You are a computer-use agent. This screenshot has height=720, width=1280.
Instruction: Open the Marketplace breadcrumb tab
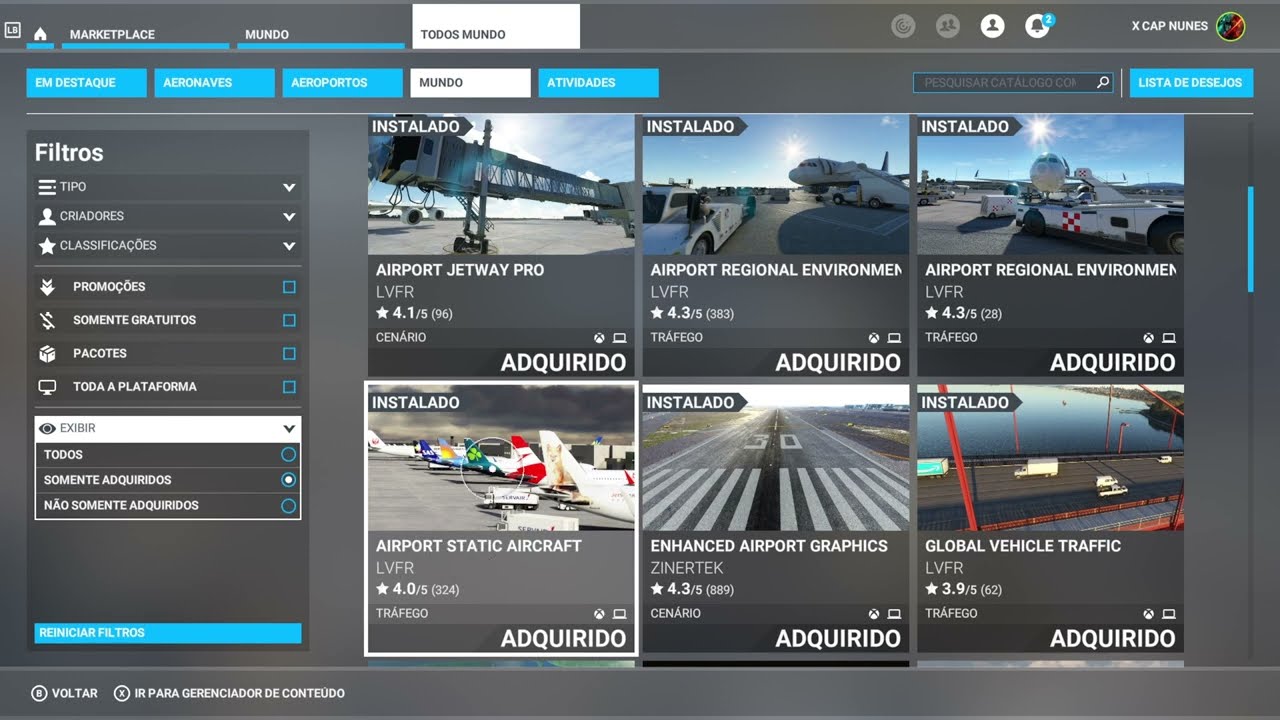[145, 34]
